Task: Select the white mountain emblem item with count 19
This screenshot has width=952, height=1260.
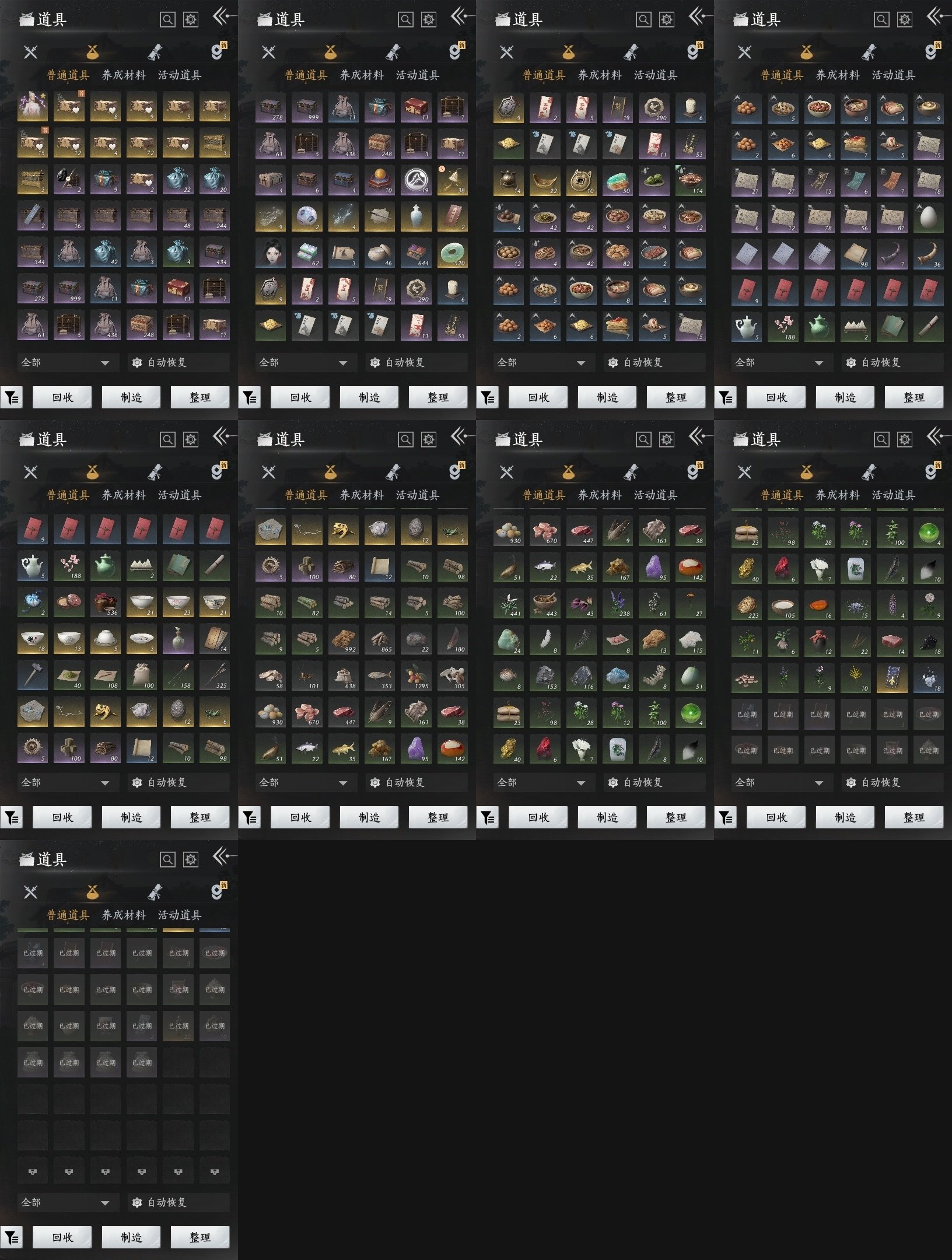Action: (416, 180)
